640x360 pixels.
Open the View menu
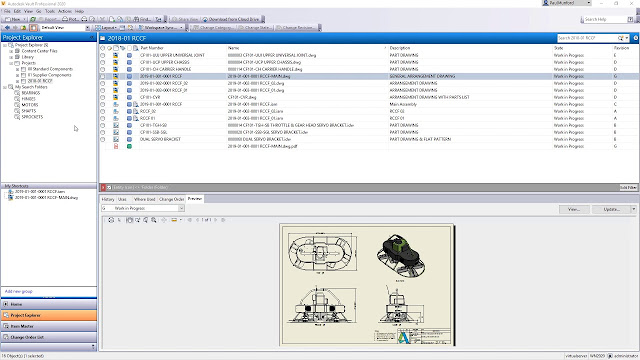tap(28, 11)
